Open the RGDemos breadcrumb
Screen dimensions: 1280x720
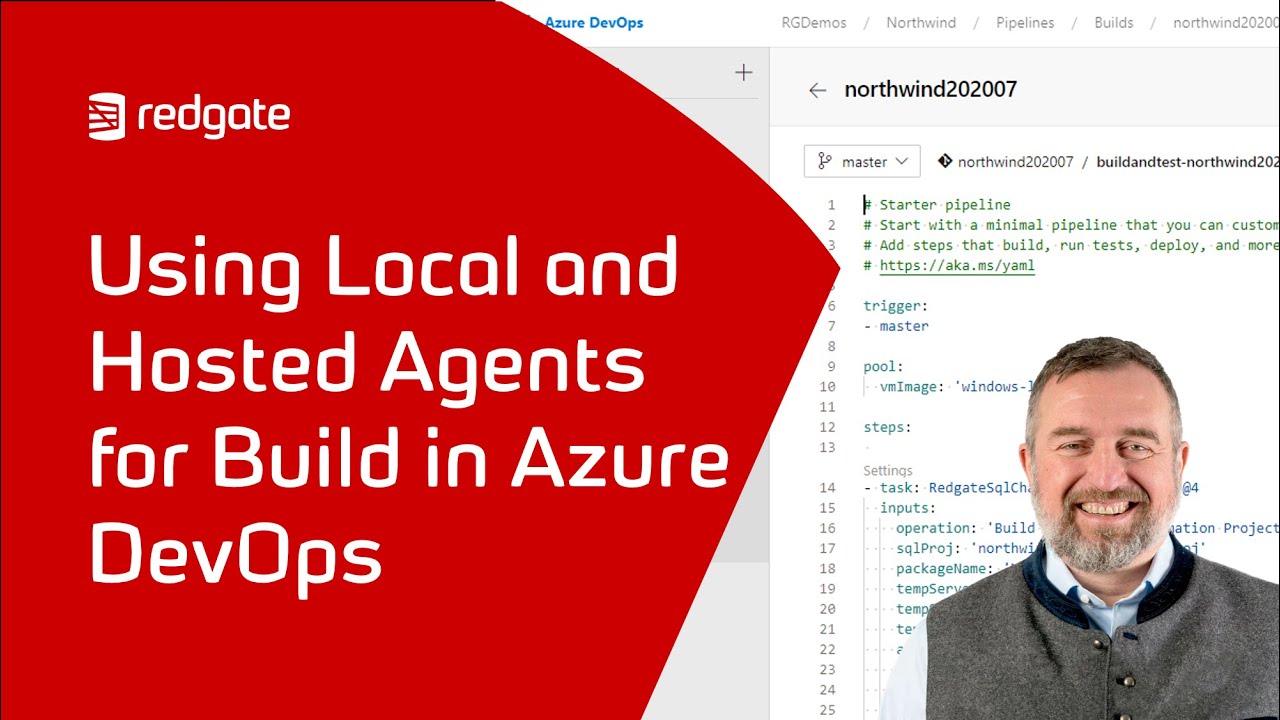pyautogui.click(x=814, y=22)
